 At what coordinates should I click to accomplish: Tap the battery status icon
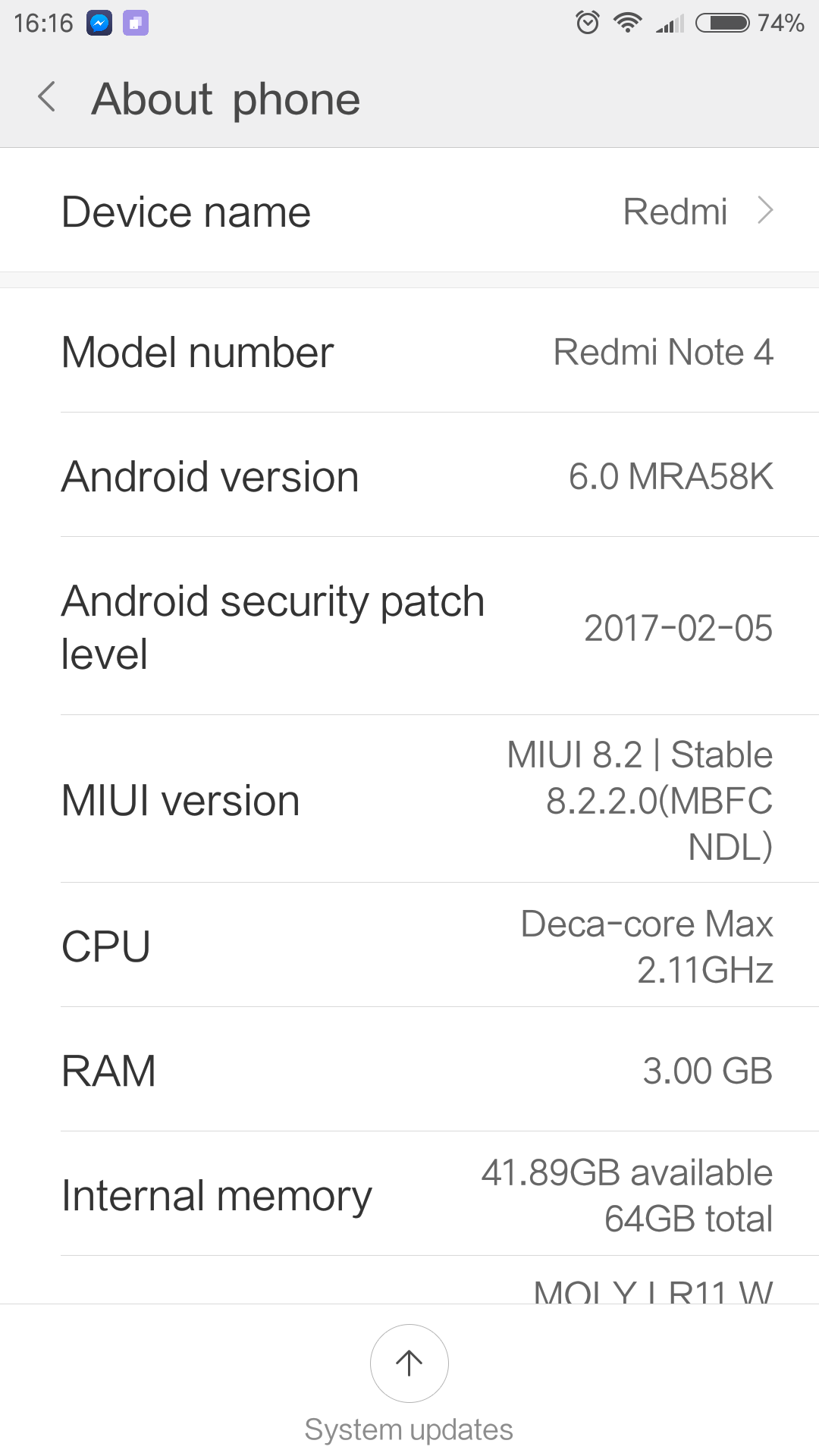[x=723, y=23]
